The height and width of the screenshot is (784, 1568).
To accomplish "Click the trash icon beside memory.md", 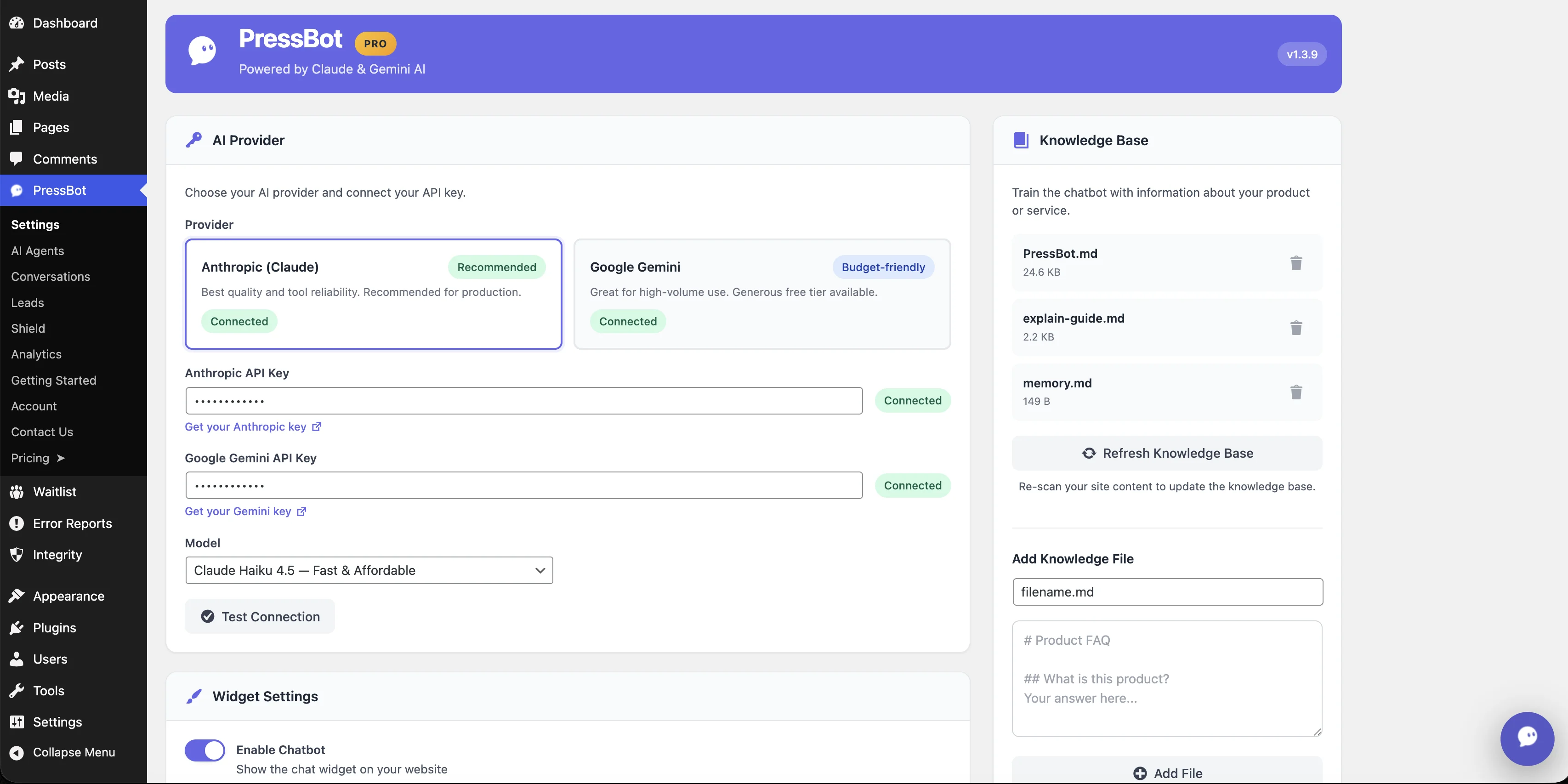I will tap(1296, 392).
